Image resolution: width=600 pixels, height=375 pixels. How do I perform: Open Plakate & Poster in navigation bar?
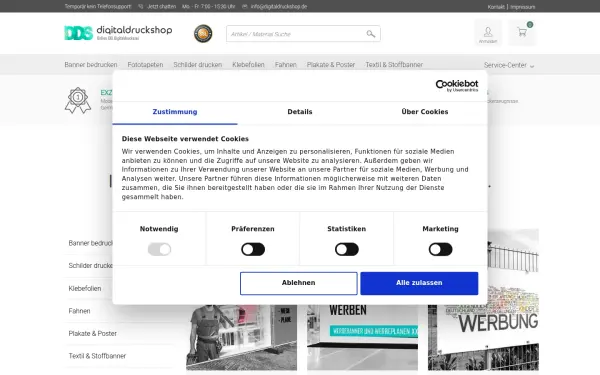[x=331, y=65]
